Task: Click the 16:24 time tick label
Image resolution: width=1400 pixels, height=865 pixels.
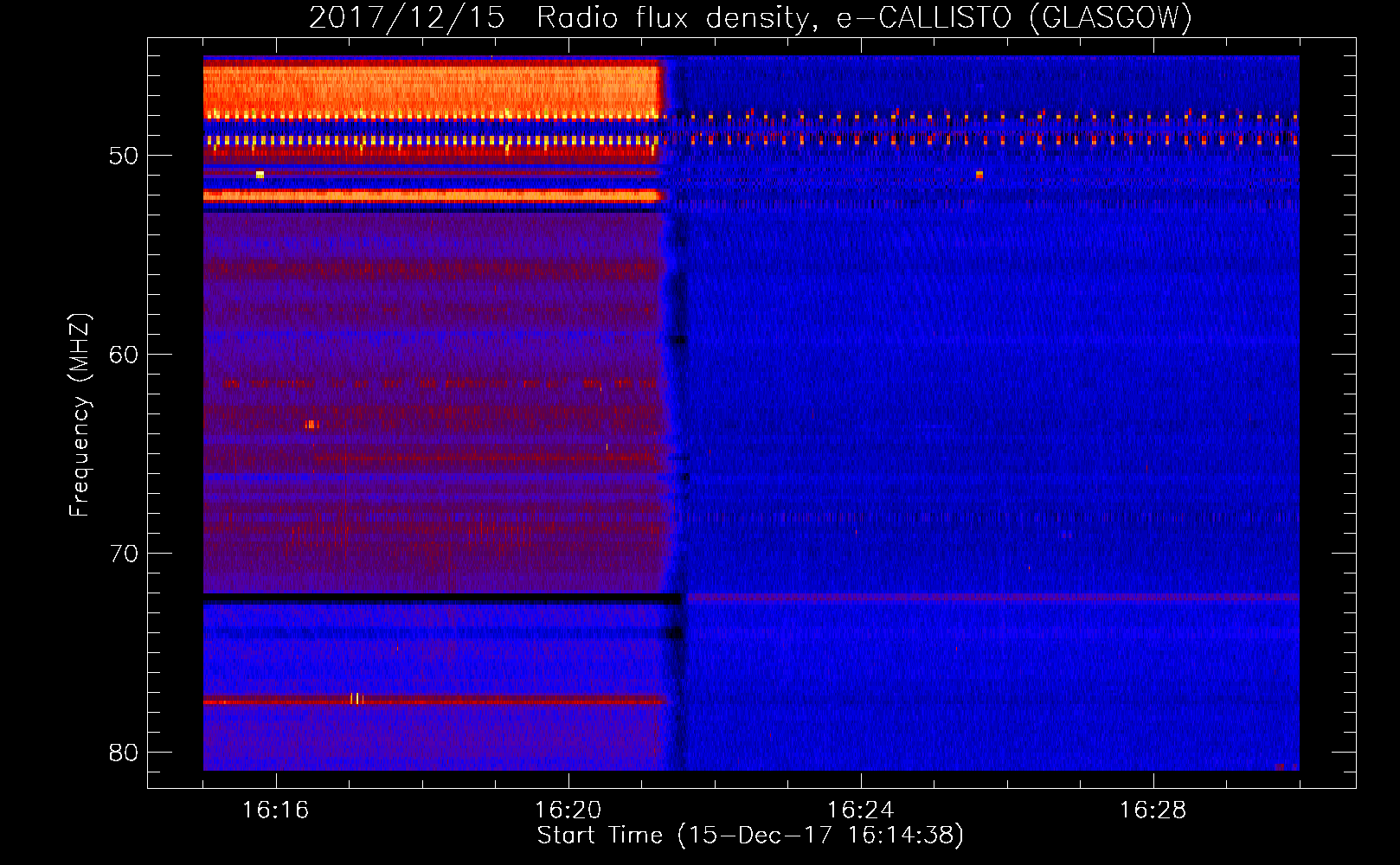Action: pyautogui.click(x=860, y=811)
